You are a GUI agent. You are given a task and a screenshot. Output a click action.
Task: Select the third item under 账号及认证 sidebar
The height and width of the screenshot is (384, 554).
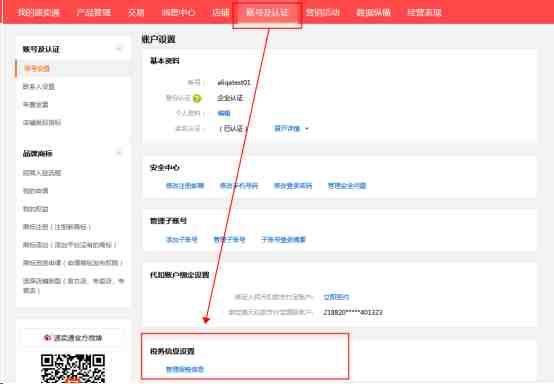(x=35, y=105)
